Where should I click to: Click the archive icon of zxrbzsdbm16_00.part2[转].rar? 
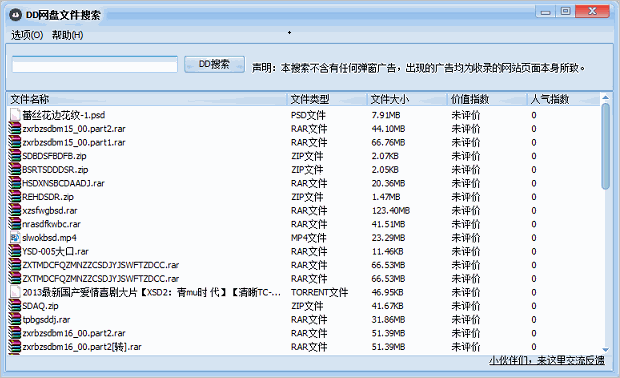click(x=15, y=347)
